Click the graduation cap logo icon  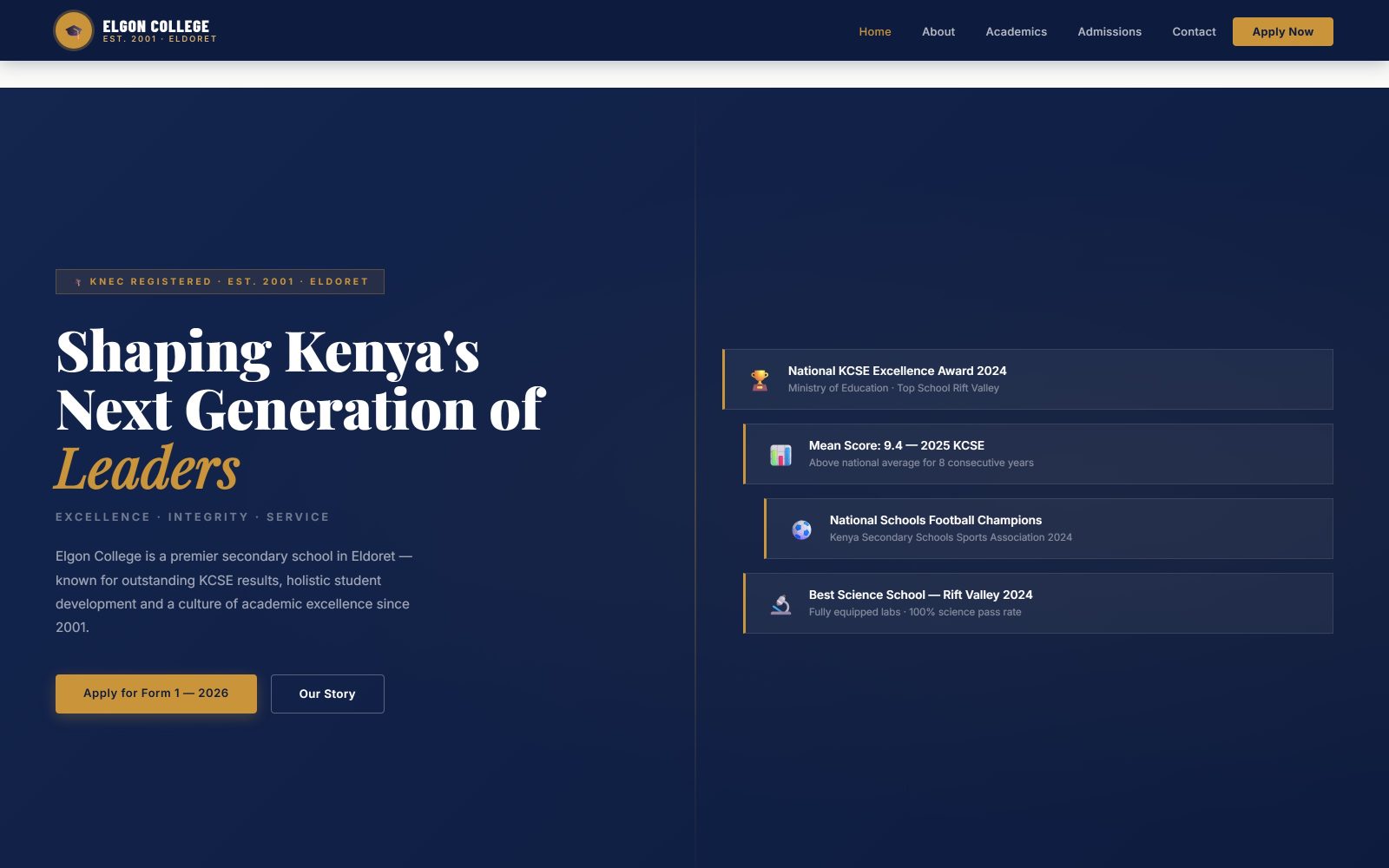tap(74, 31)
